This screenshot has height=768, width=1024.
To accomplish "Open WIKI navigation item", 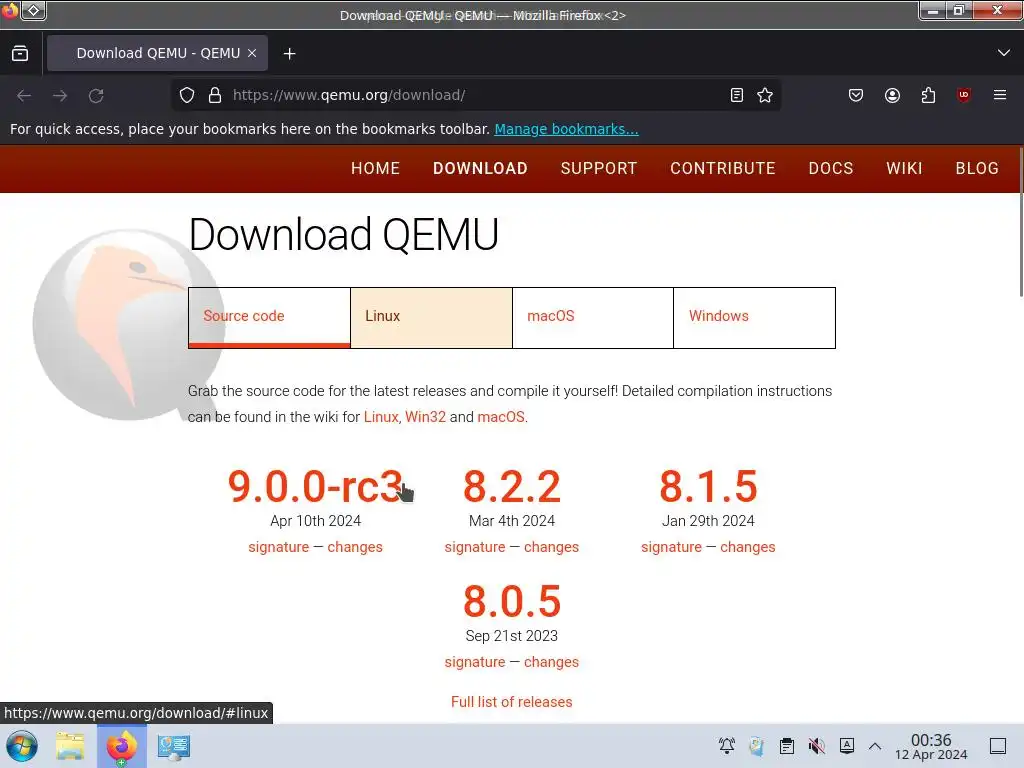I will [904, 168].
